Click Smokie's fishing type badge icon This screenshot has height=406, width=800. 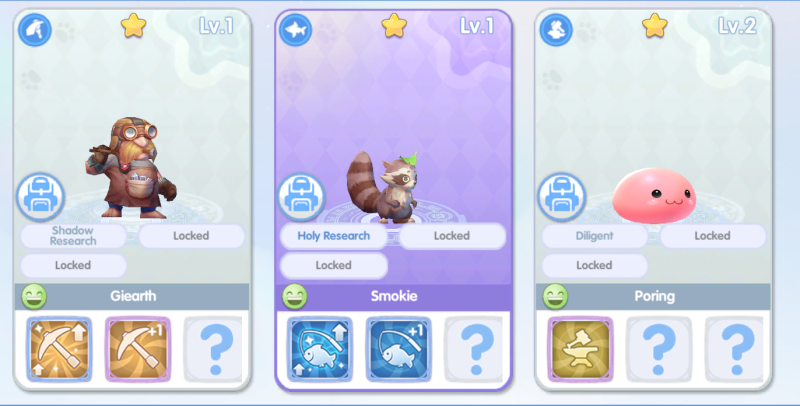(x=295, y=30)
